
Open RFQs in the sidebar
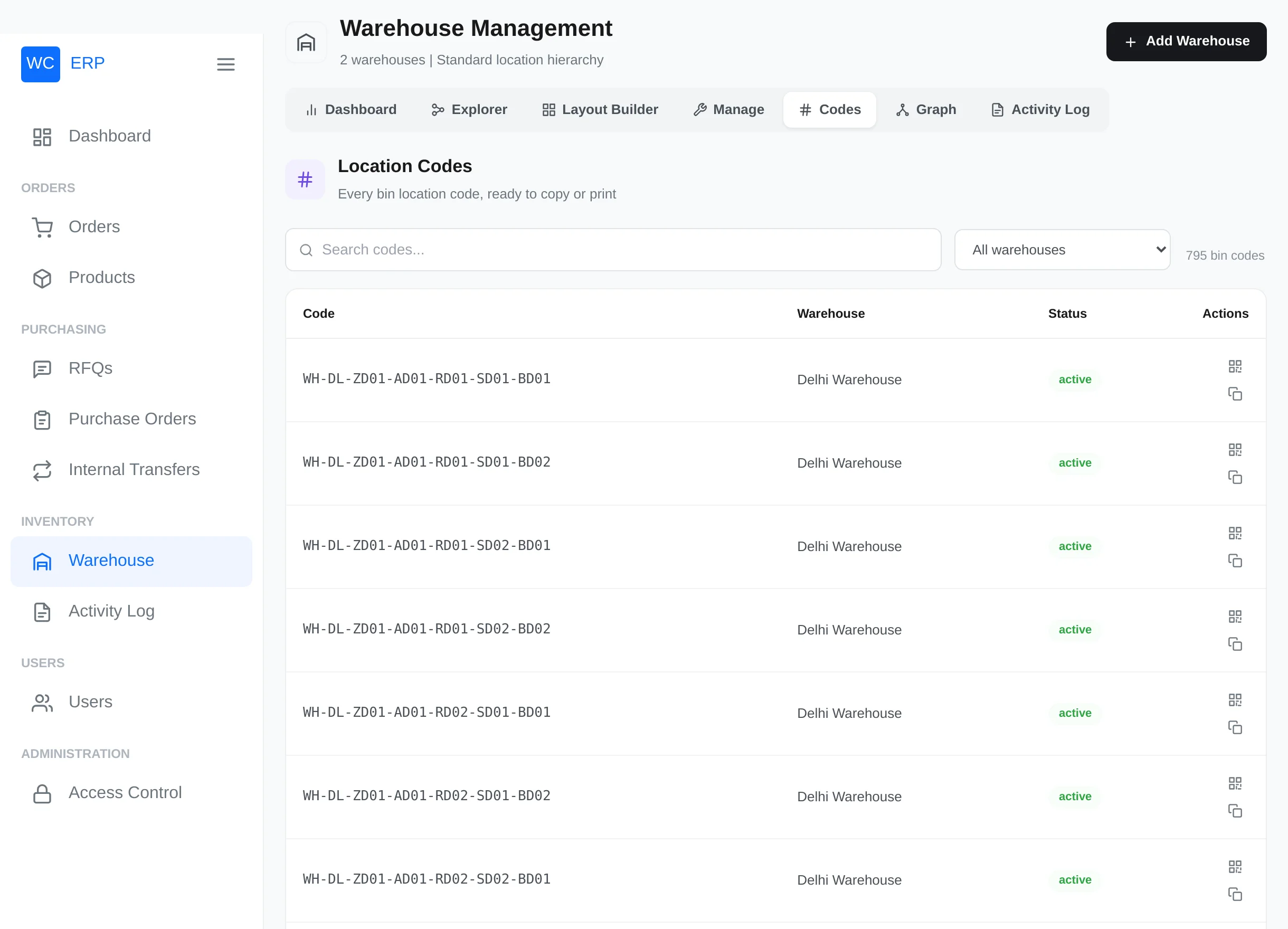click(131, 368)
